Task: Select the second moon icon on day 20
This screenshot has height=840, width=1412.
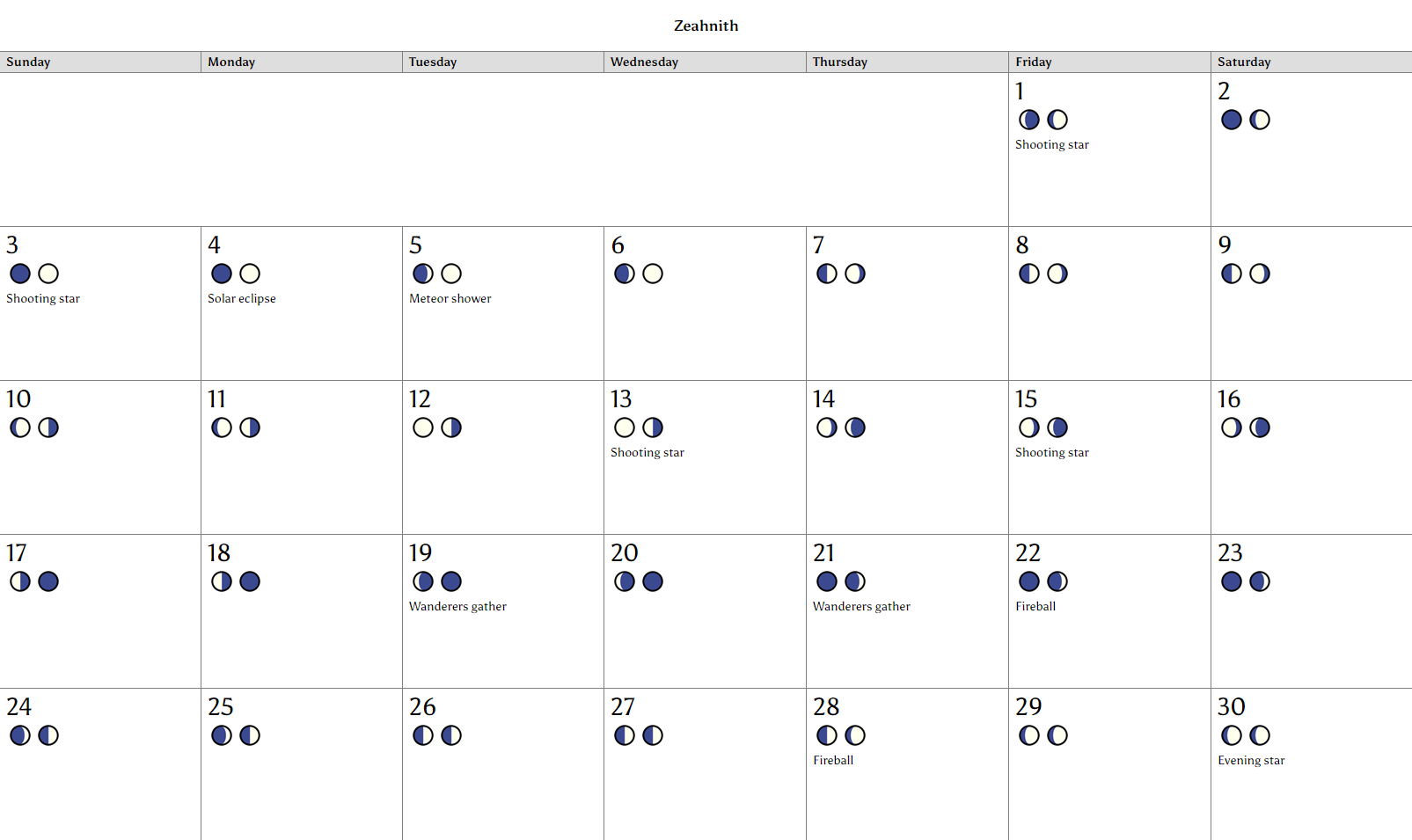Action: point(653,581)
